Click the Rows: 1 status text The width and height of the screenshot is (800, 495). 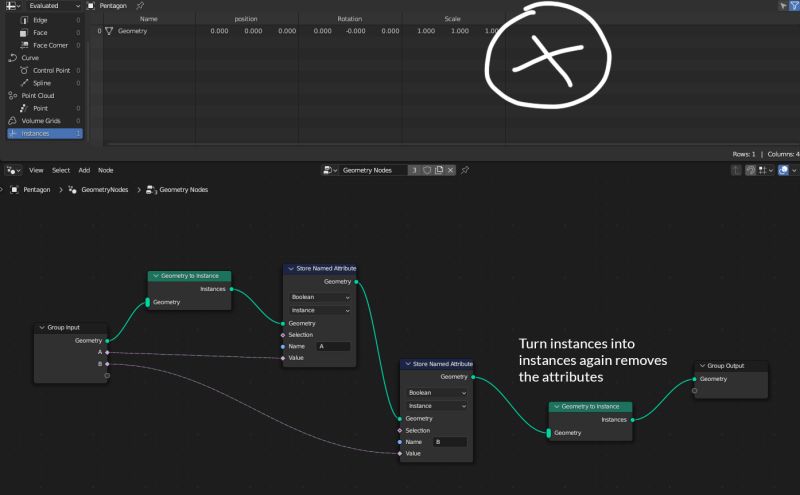[x=743, y=154]
